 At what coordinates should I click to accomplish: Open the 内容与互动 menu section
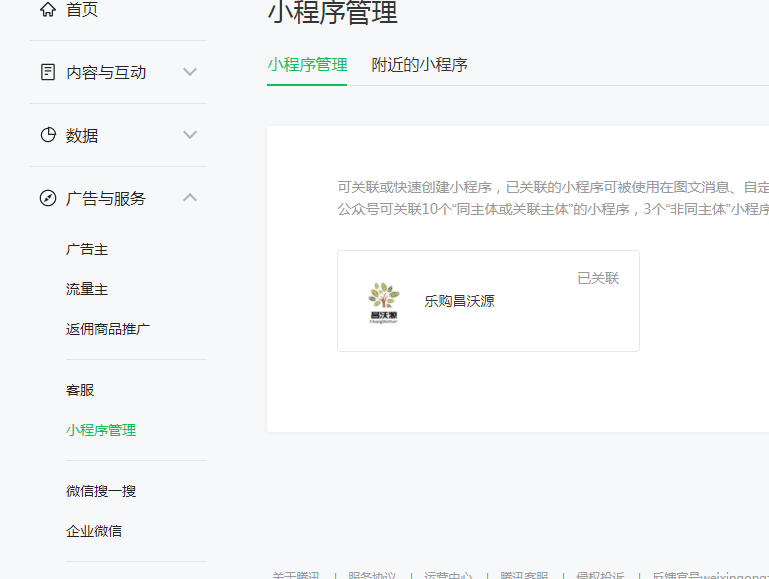(106, 72)
